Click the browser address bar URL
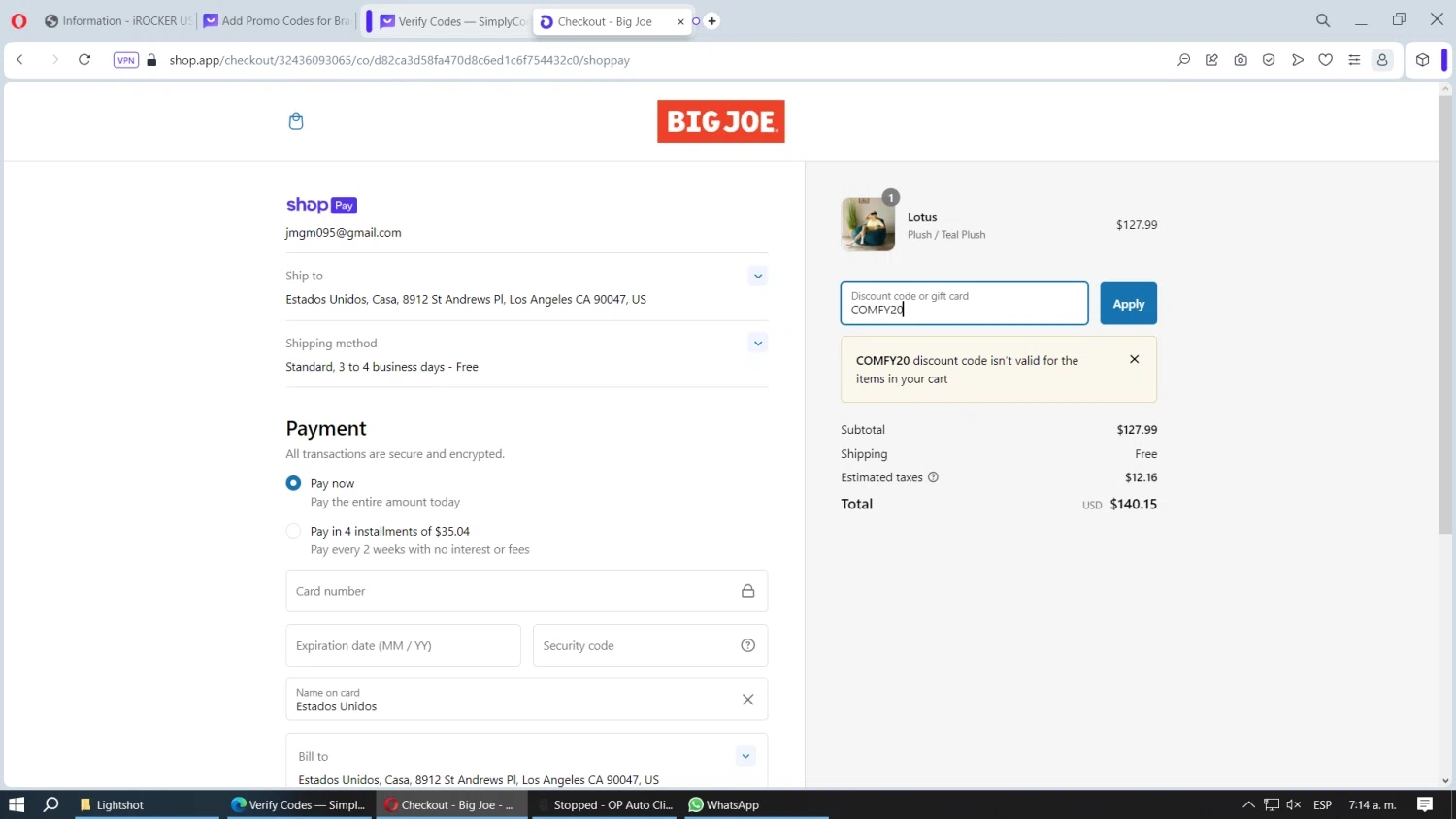Screen dimensions: 1456x819 pyautogui.click(x=399, y=60)
